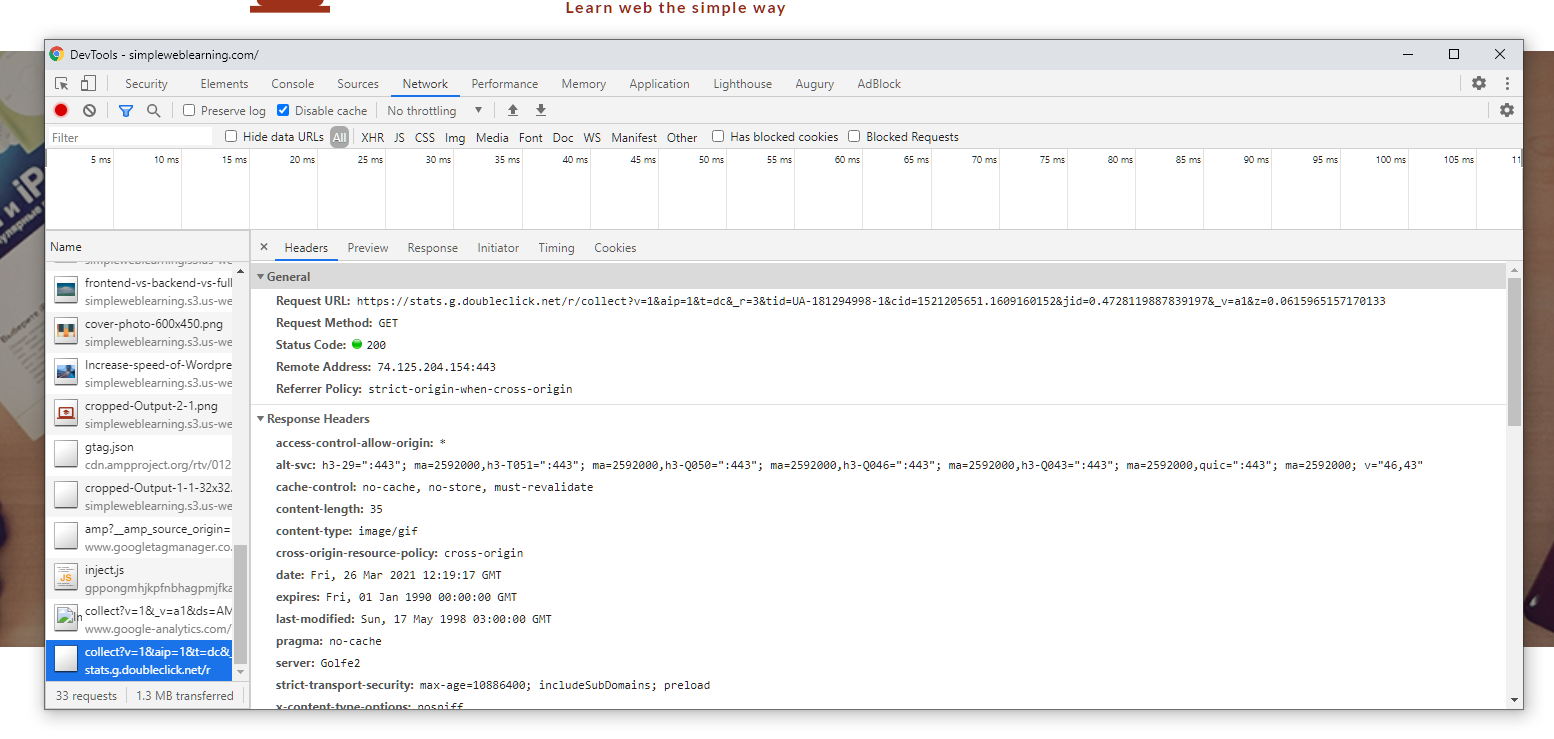Screen dimensions: 1554x739
Task: Open the AdBlock panel tab
Action: (x=879, y=84)
